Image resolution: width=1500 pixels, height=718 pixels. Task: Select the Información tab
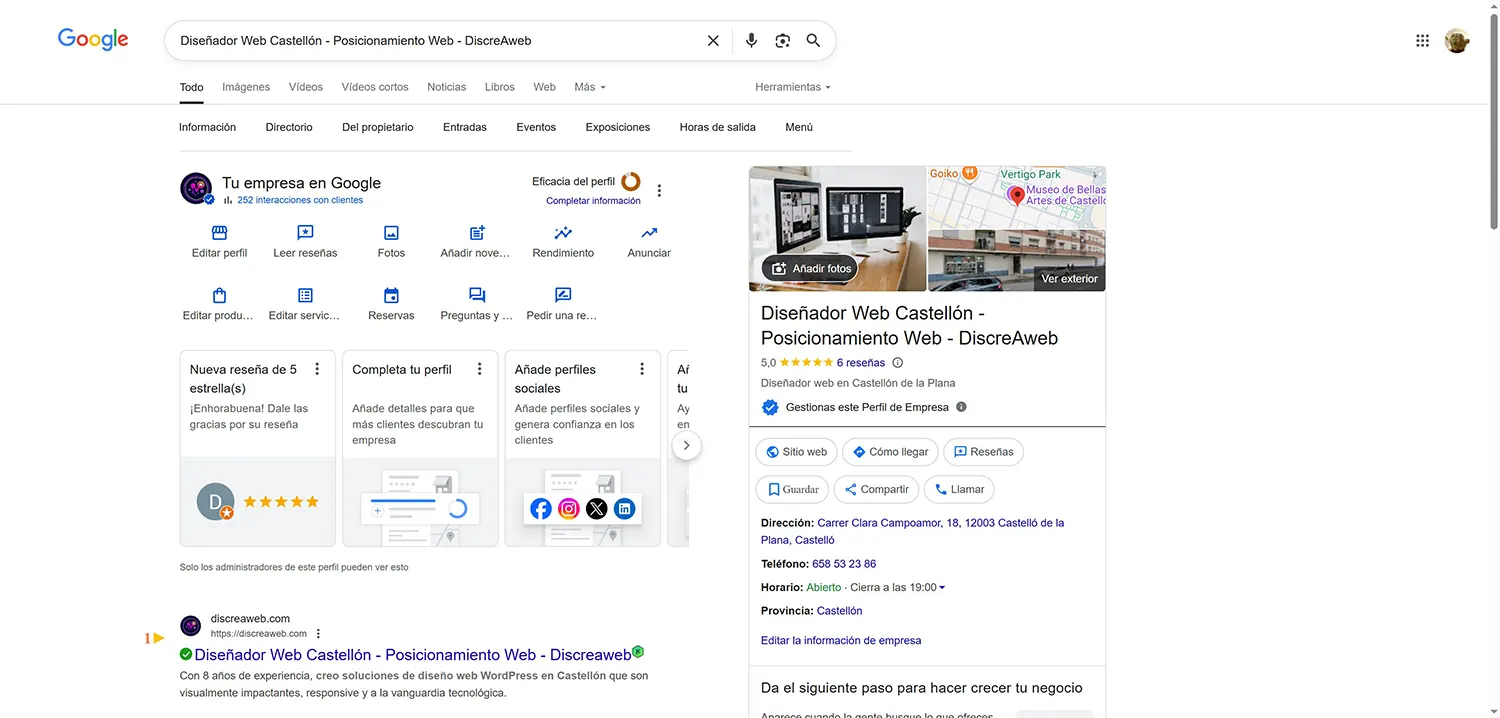click(207, 127)
